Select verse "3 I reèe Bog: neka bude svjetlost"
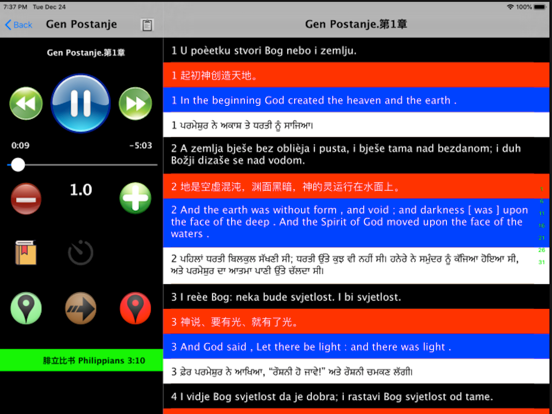This screenshot has width=552, height=414. [356, 297]
